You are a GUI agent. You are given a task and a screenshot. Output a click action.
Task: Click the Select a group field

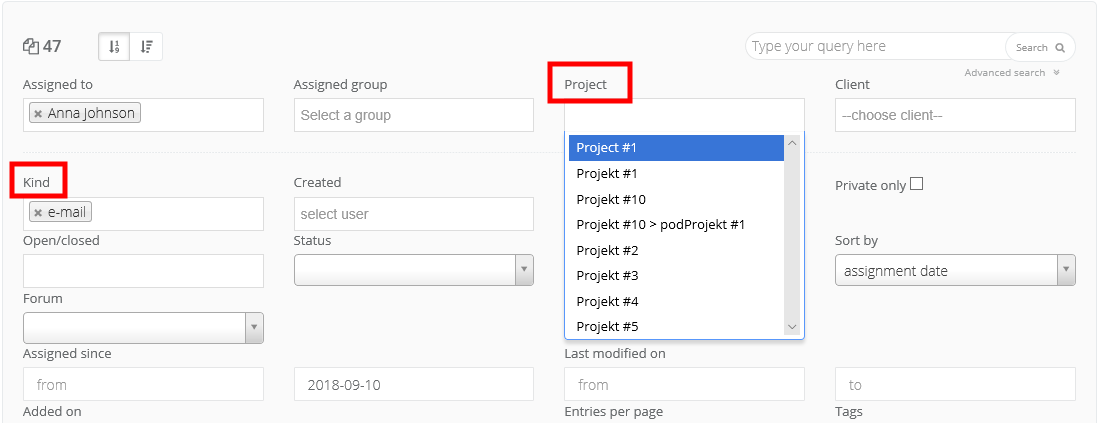pyautogui.click(x=413, y=115)
